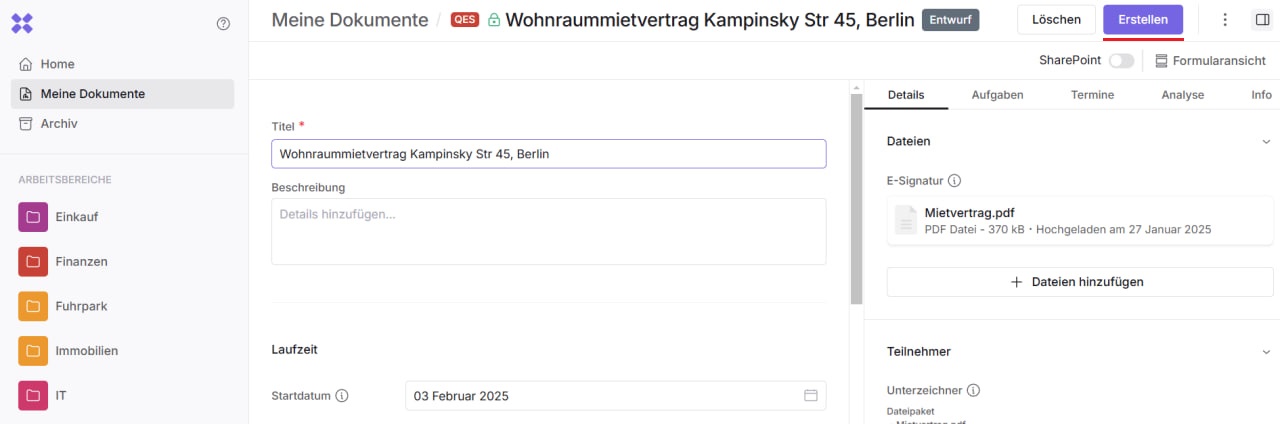Click the E-Signatur info icon

(954, 181)
